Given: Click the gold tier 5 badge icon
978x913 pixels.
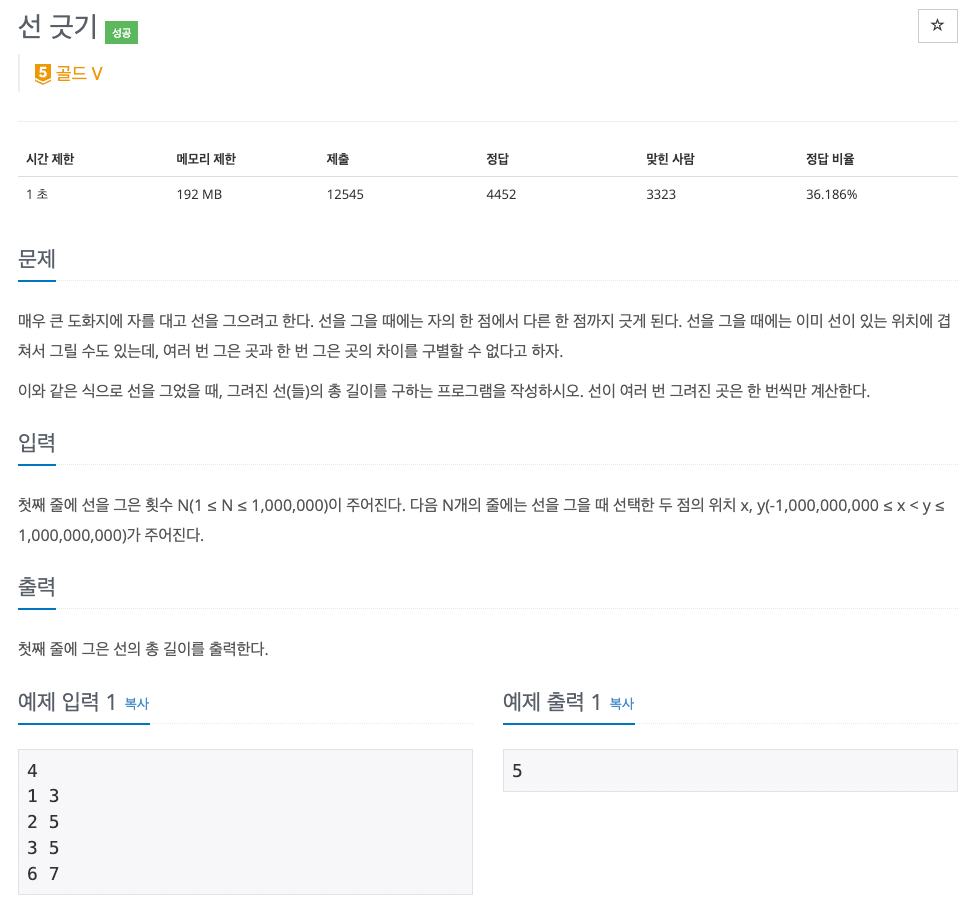Looking at the screenshot, I should (x=42, y=73).
